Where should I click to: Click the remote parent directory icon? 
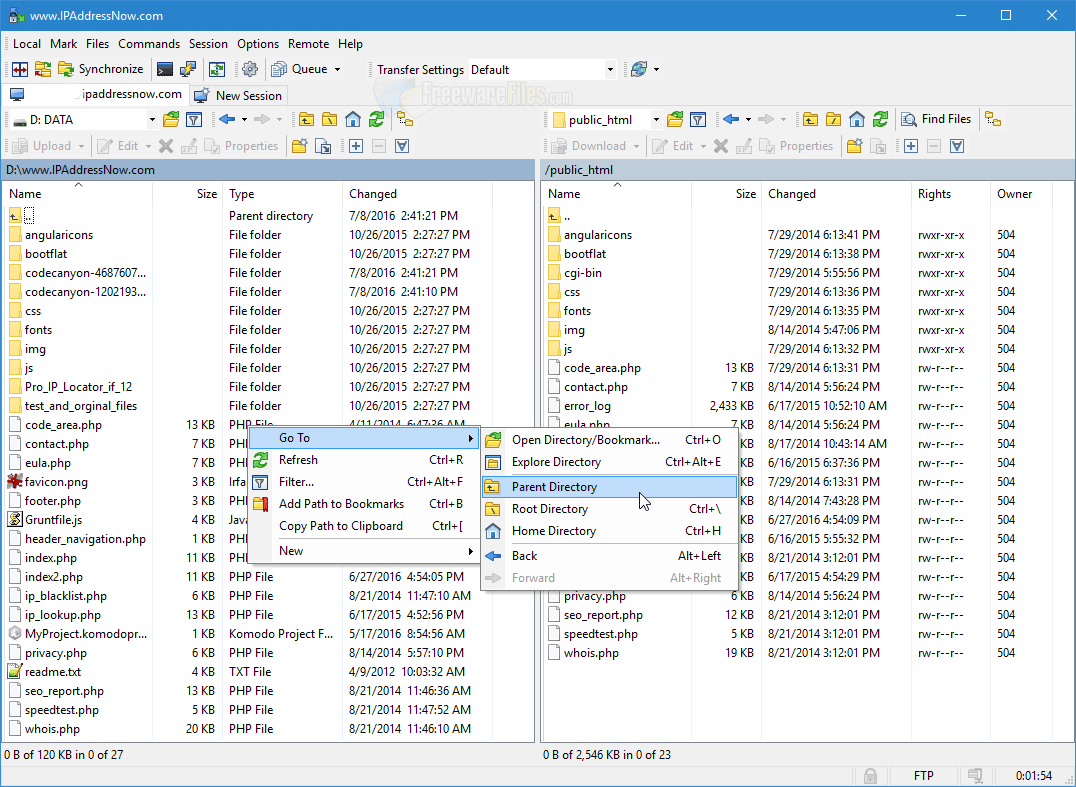813,119
